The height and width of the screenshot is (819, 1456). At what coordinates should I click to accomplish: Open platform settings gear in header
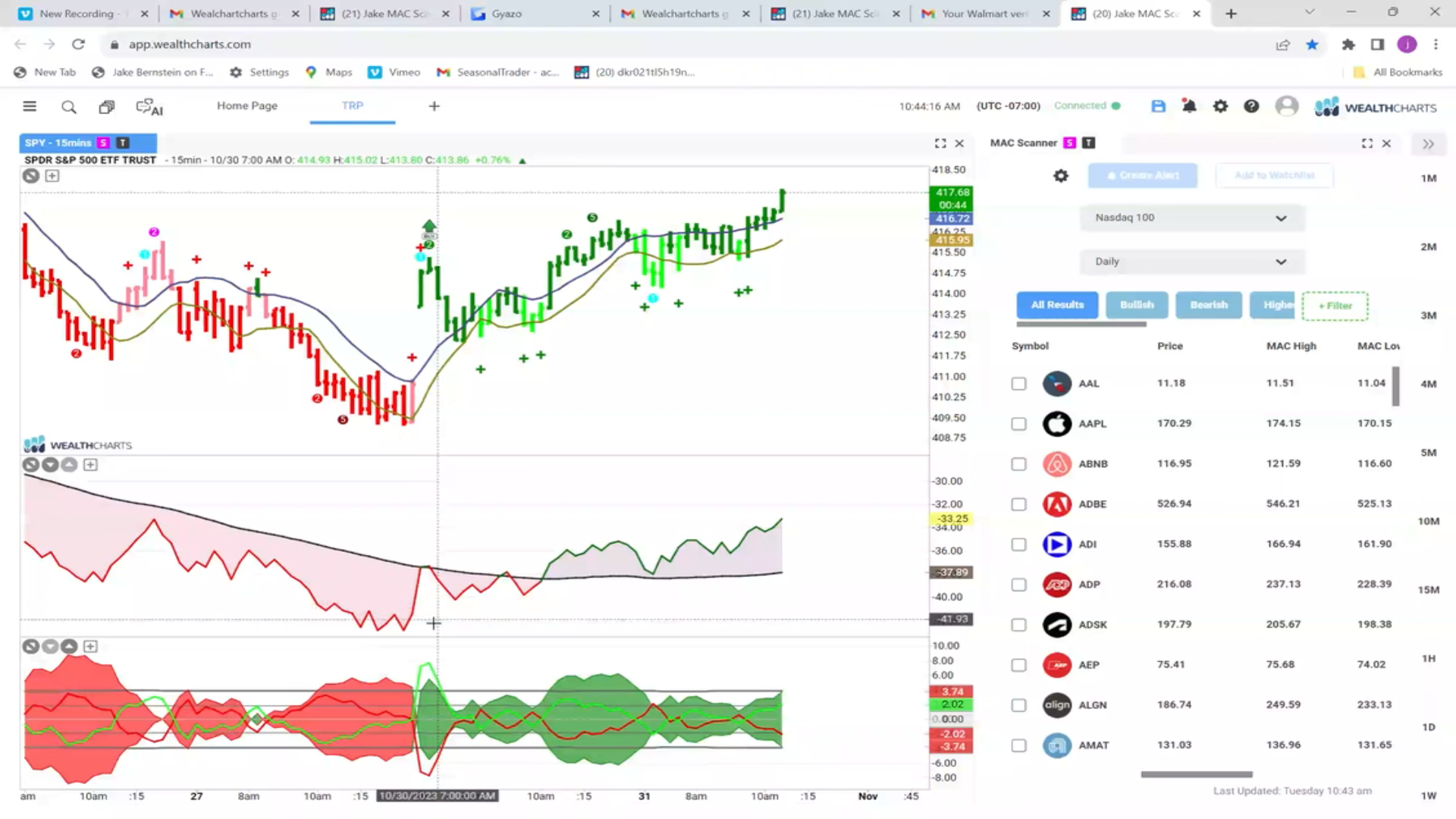point(1220,106)
